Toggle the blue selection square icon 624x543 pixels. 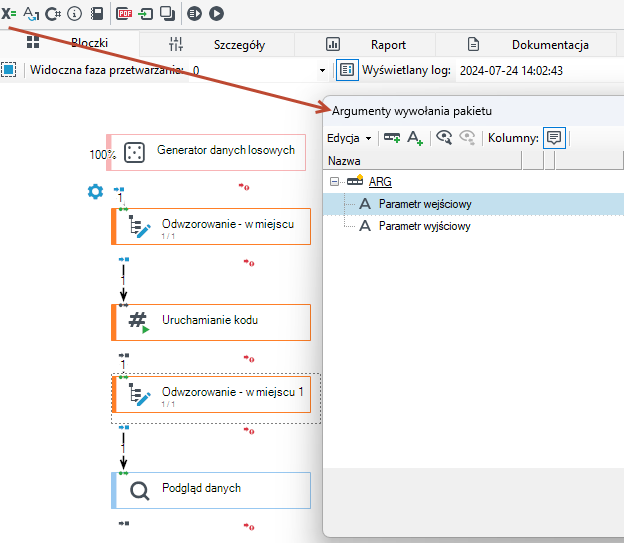coord(8,70)
